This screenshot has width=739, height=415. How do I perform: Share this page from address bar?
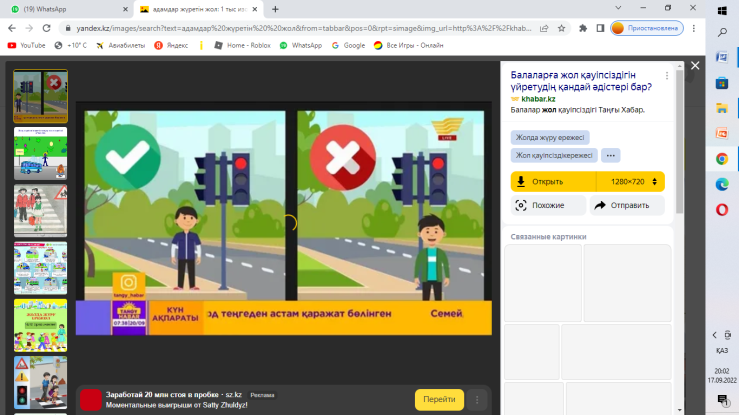pyautogui.click(x=544, y=28)
